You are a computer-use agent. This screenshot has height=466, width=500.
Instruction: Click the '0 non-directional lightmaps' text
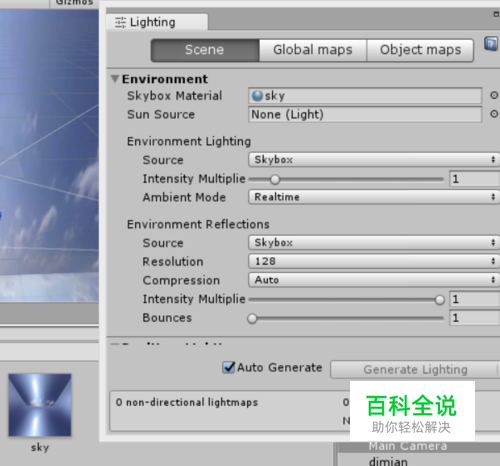coord(187,402)
